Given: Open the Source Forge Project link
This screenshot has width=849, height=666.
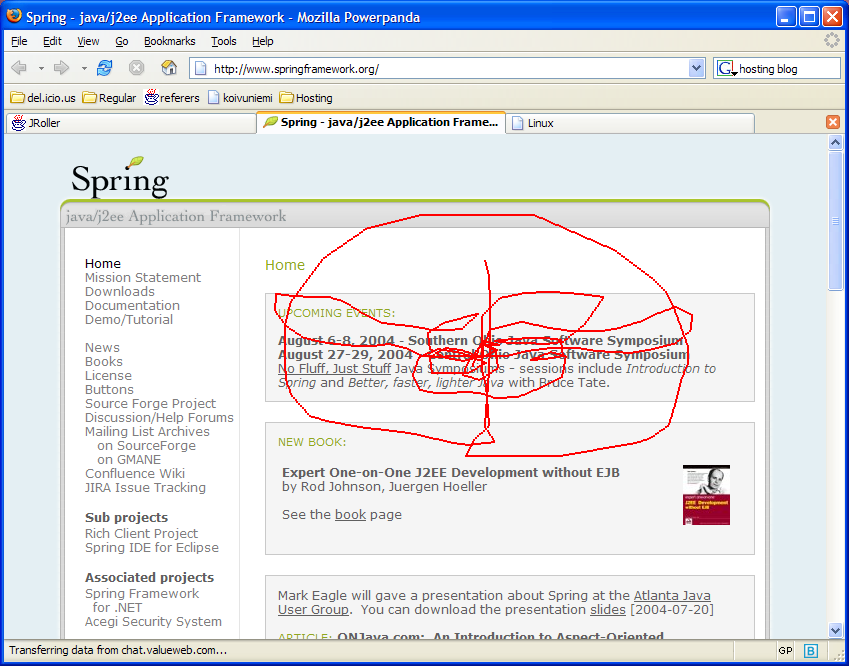Looking at the screenshot, I should pyautogui.click(x=151, y=404).
